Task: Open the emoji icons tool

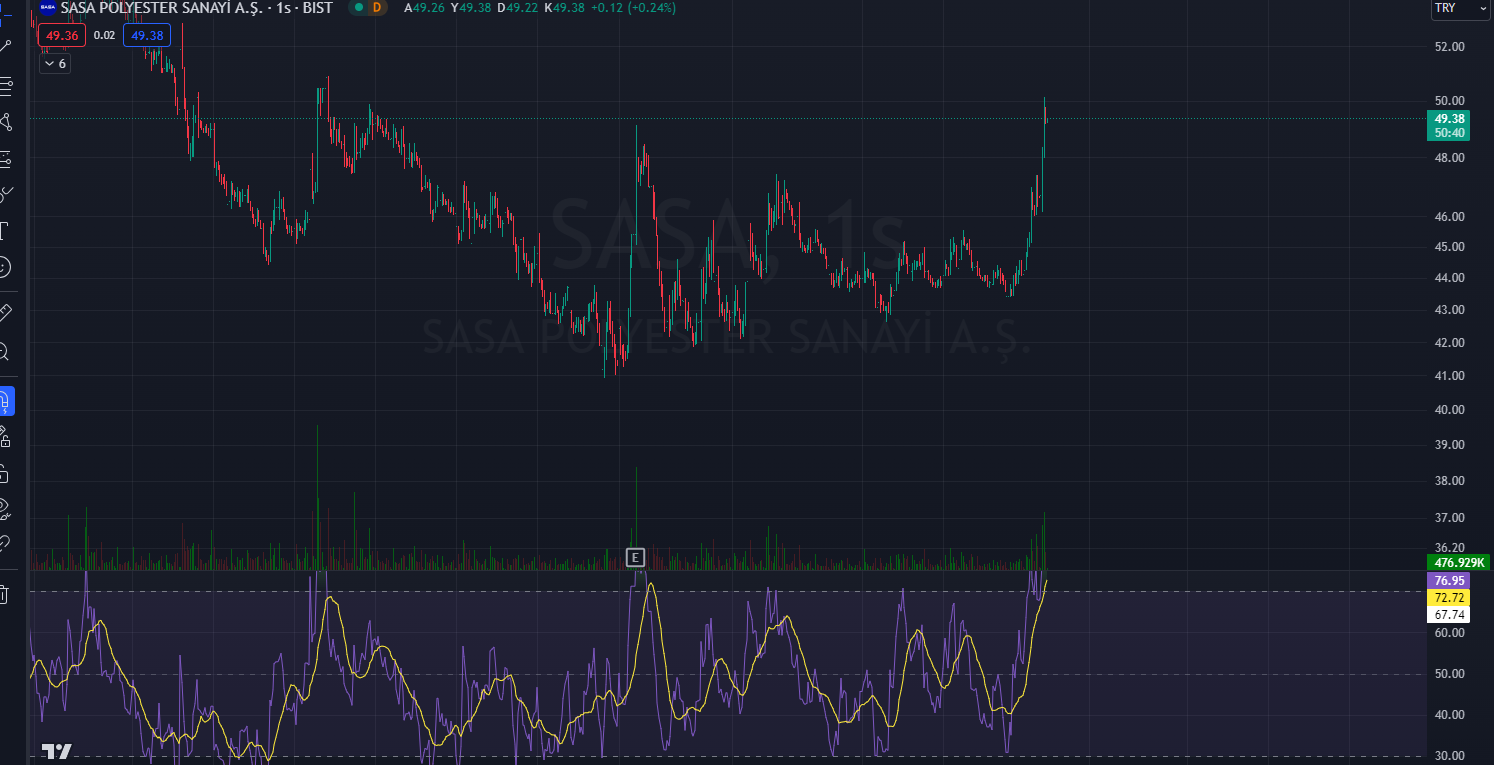Action: coord(4,267)
